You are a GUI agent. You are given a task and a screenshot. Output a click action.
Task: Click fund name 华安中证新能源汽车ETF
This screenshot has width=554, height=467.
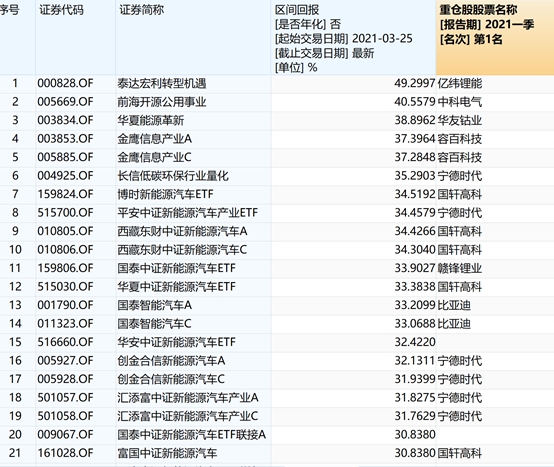(x=177, y=342)
